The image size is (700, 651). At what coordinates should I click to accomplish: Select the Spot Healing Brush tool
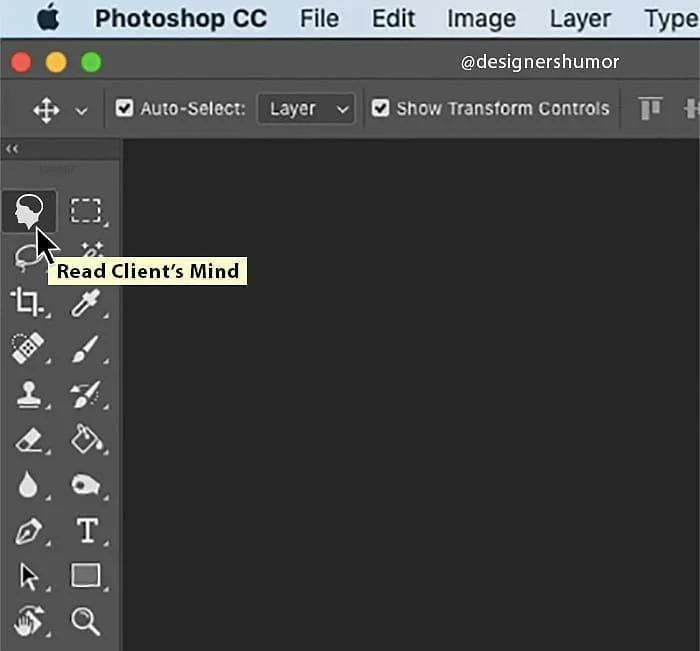point(27,348)
